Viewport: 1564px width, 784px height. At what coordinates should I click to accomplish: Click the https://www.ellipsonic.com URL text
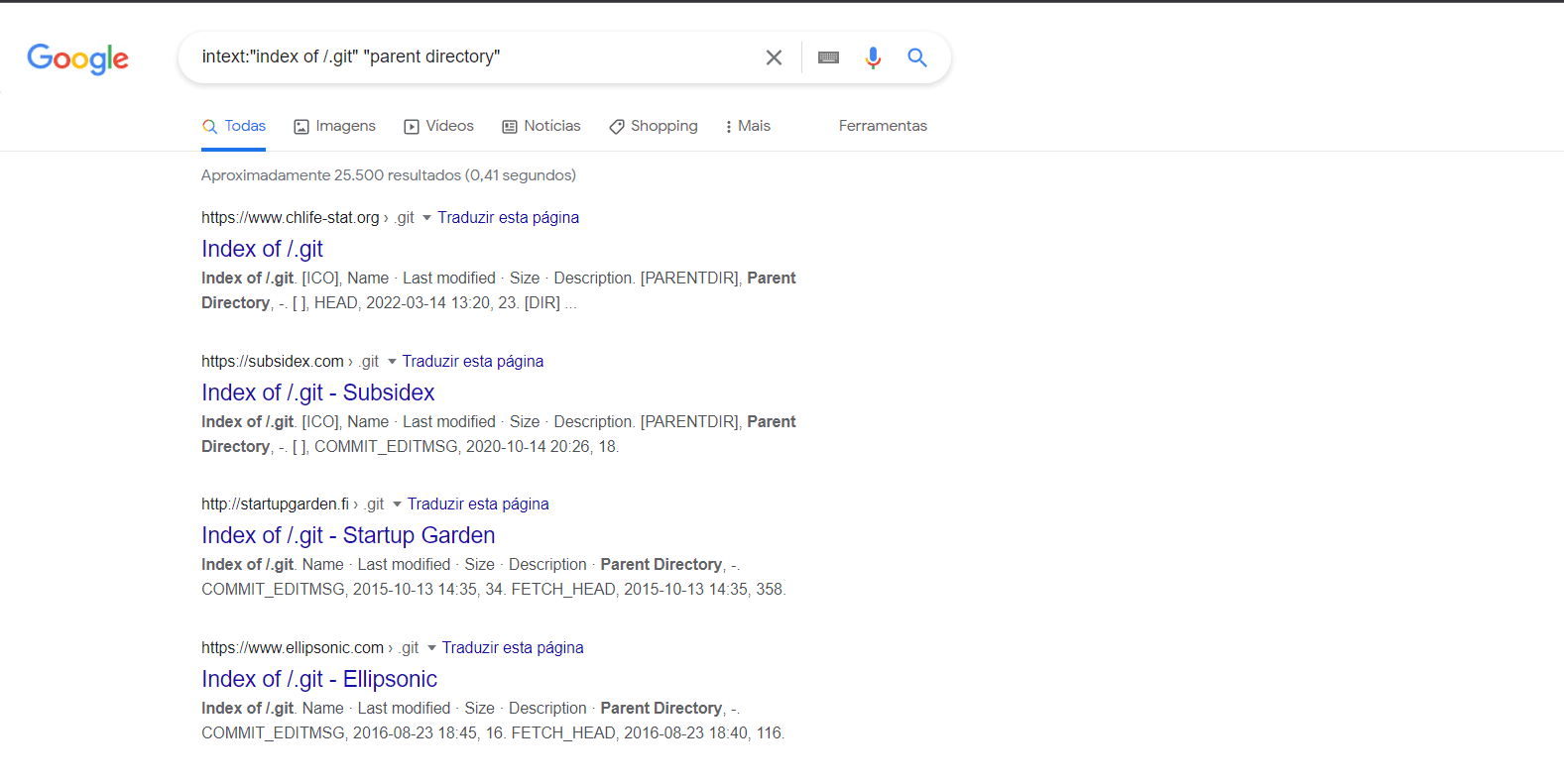293,648
